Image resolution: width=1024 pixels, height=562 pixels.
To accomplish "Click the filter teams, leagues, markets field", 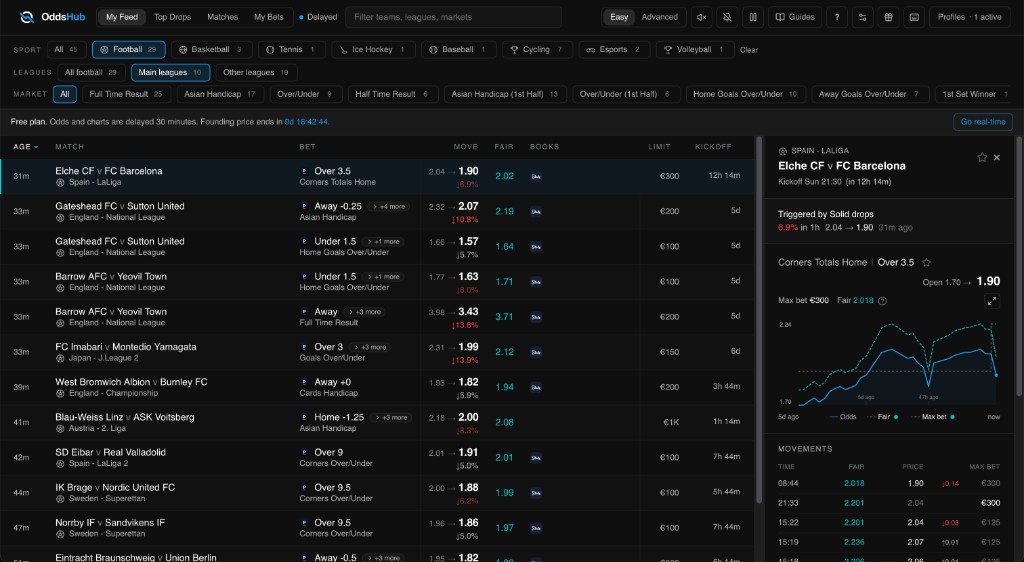I will tap(453, 17).
